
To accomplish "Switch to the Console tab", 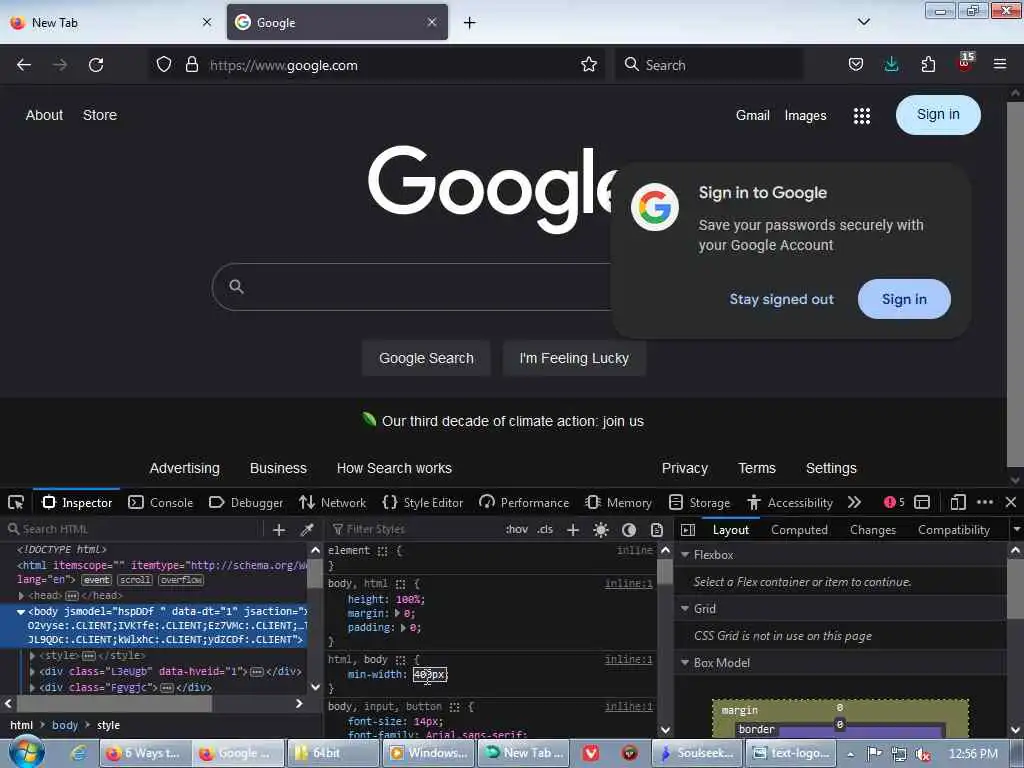I will point(161,502).
